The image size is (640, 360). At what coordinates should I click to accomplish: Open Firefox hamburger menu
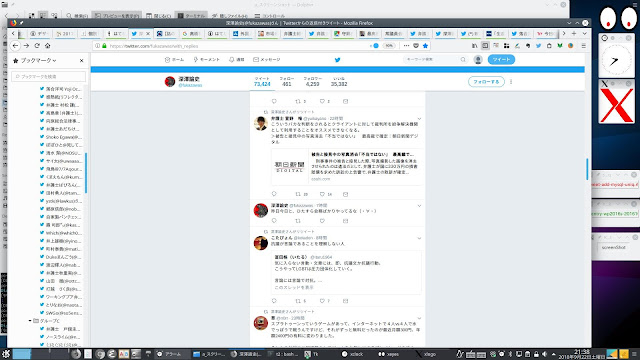584,46
